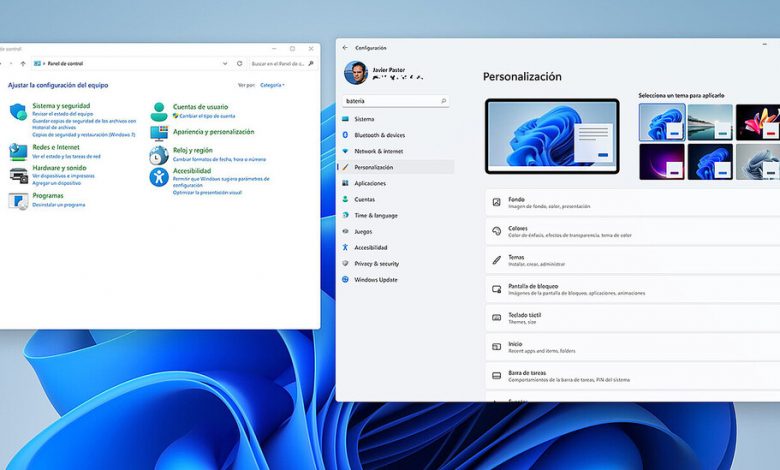Click Cambiar el tipo de cuenta link

click(207, 116)
